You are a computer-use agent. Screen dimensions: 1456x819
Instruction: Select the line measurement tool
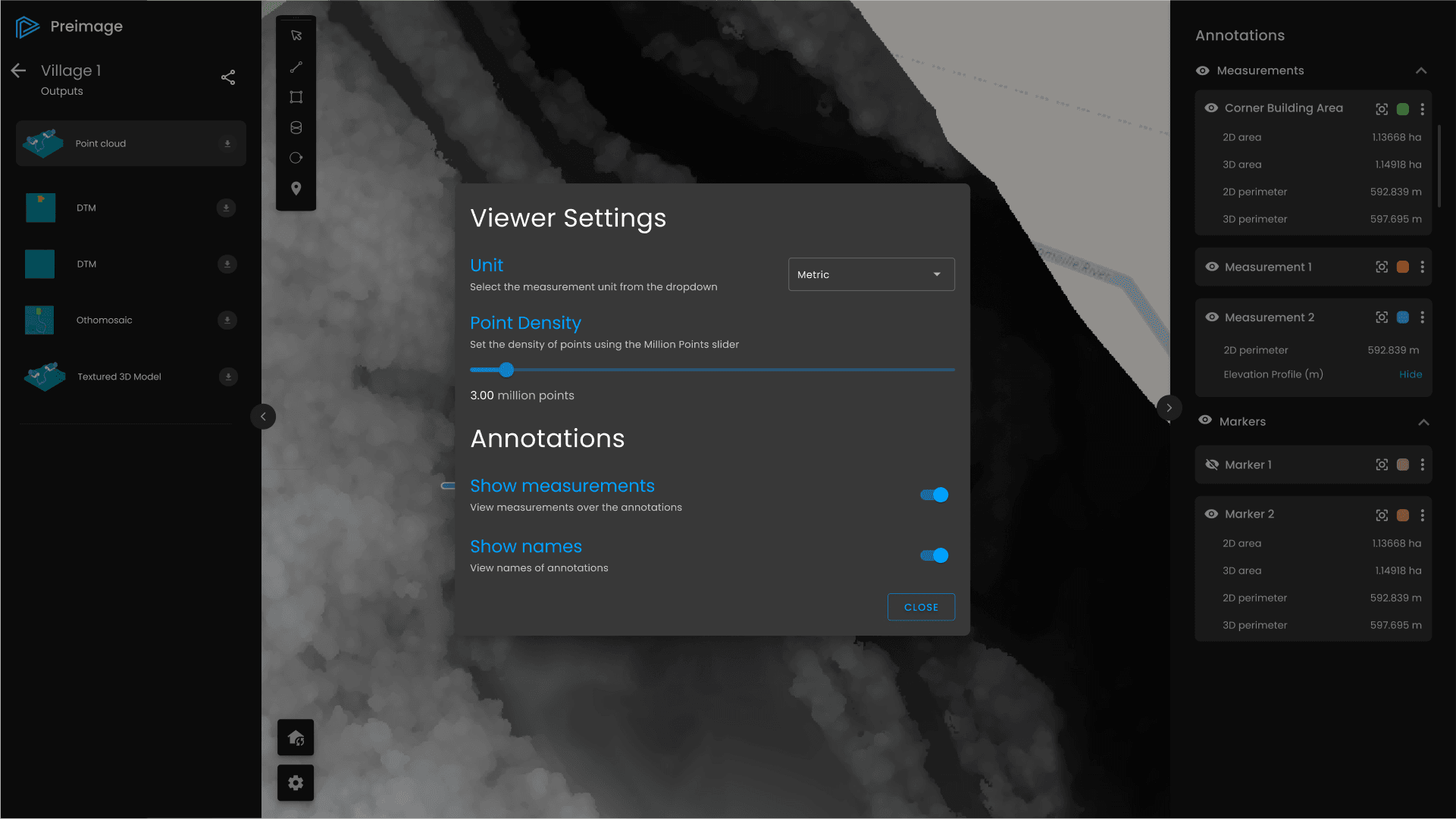[x=296, y=67]
